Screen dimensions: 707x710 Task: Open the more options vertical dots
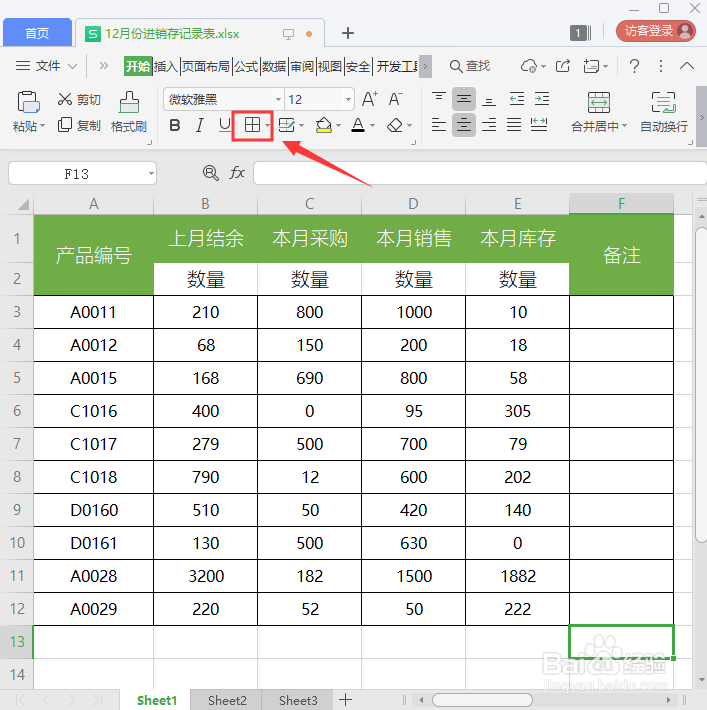[661, 66]
